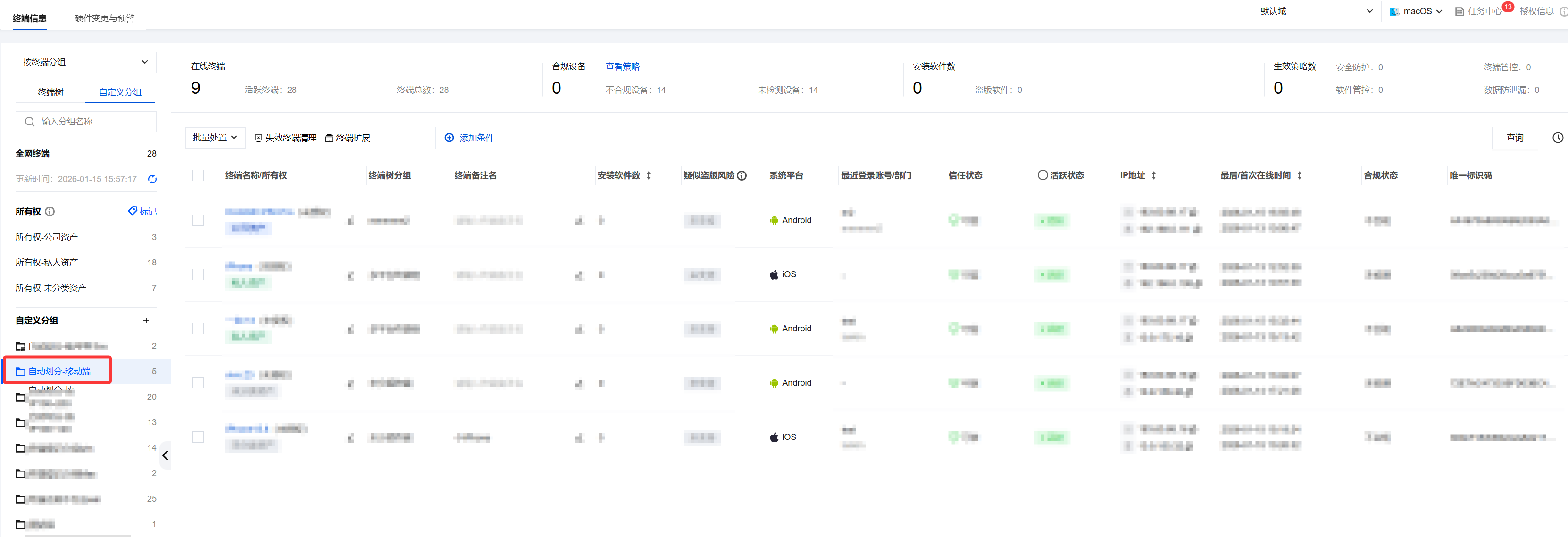Select the 终端树 tab
The image size is (1568, 537).
pos(50,92)
